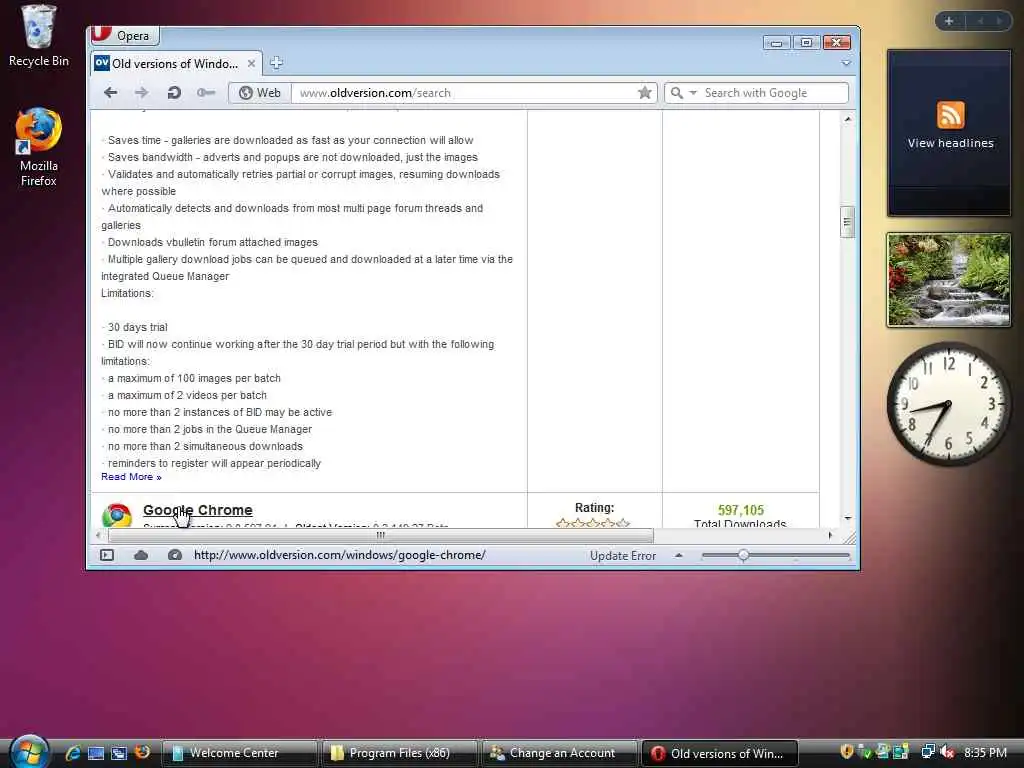Screen dimensions: 1024x768
Task: Select the Old versions of Windows tab
Action: (x=175, y=63)
